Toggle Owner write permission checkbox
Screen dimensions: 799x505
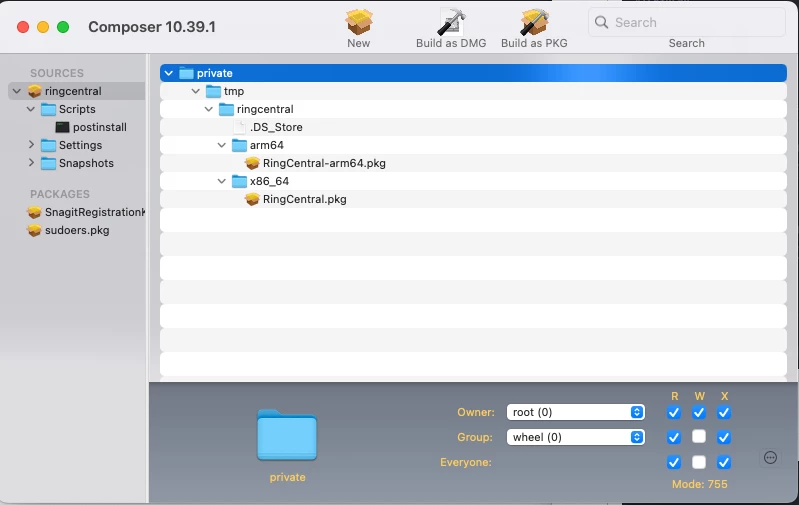[699, 412]
